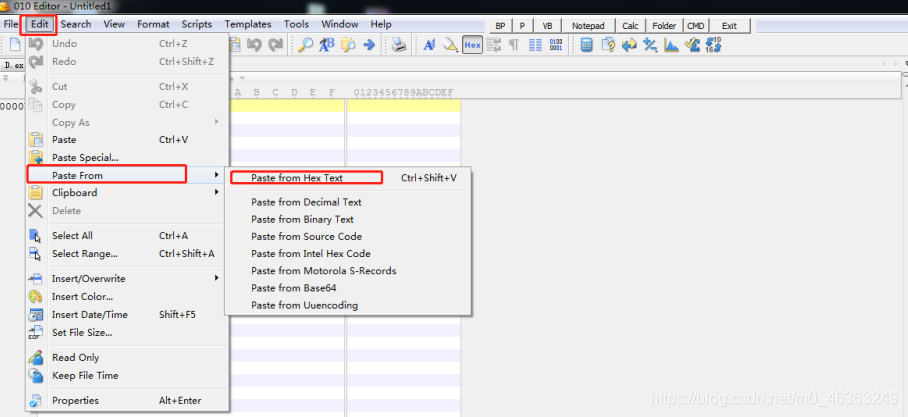This screenshot has width=908, height=417.
Task: Open the Help menu
Action: point(381,24)
